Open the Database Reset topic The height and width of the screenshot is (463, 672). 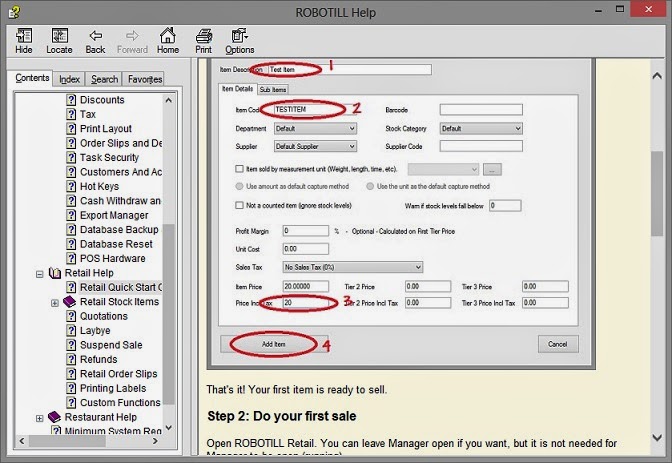tap(116, 244)
